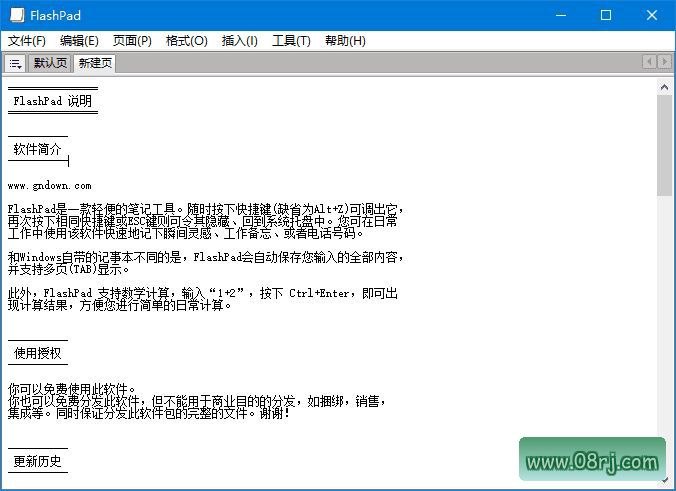Click the line starting '和Windows自带的记事本不同的是'
This screenshot has height=491, width=676.
pyautogui.click(x=206, y=257)
